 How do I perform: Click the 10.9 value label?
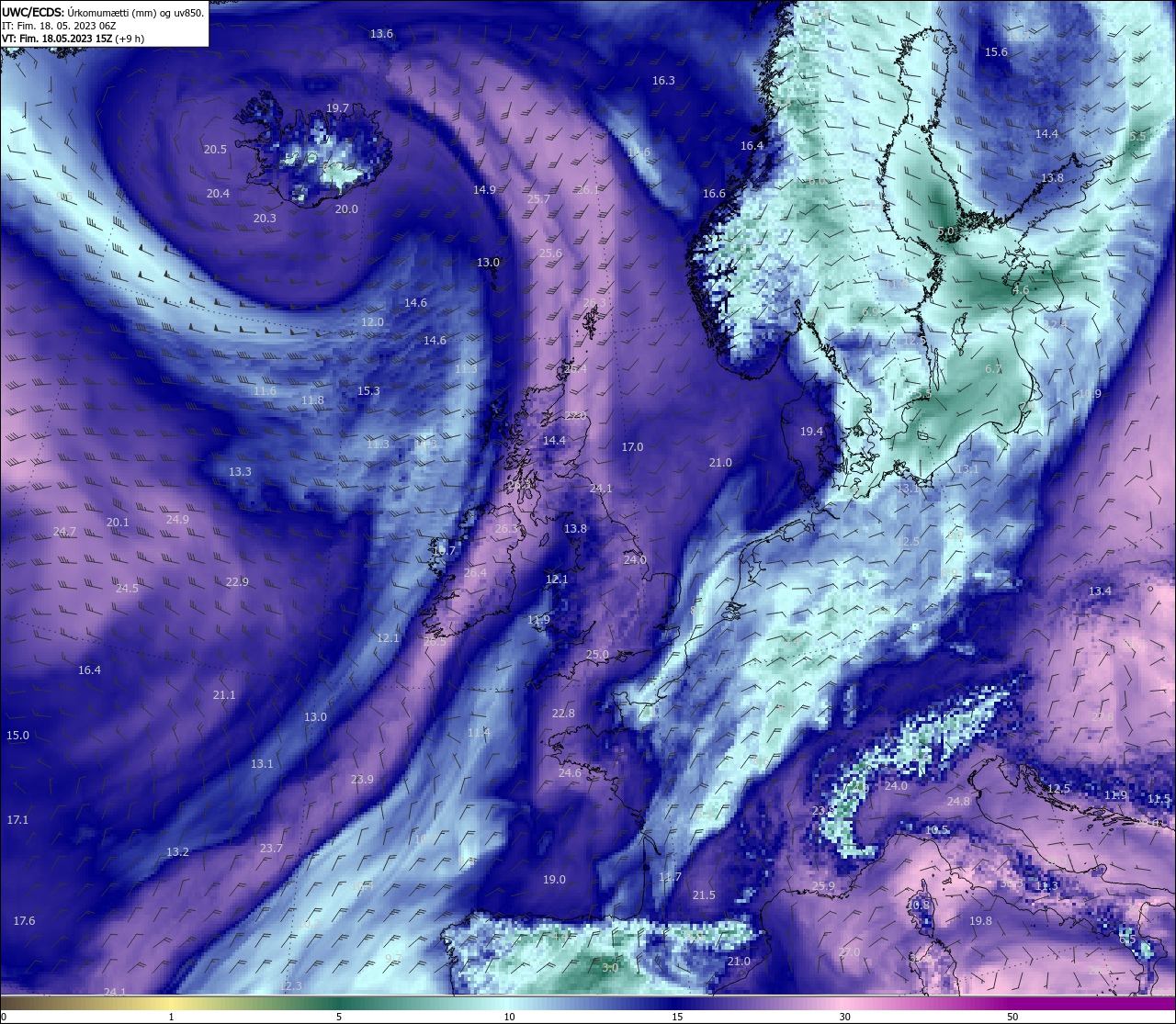[1089, 394]
